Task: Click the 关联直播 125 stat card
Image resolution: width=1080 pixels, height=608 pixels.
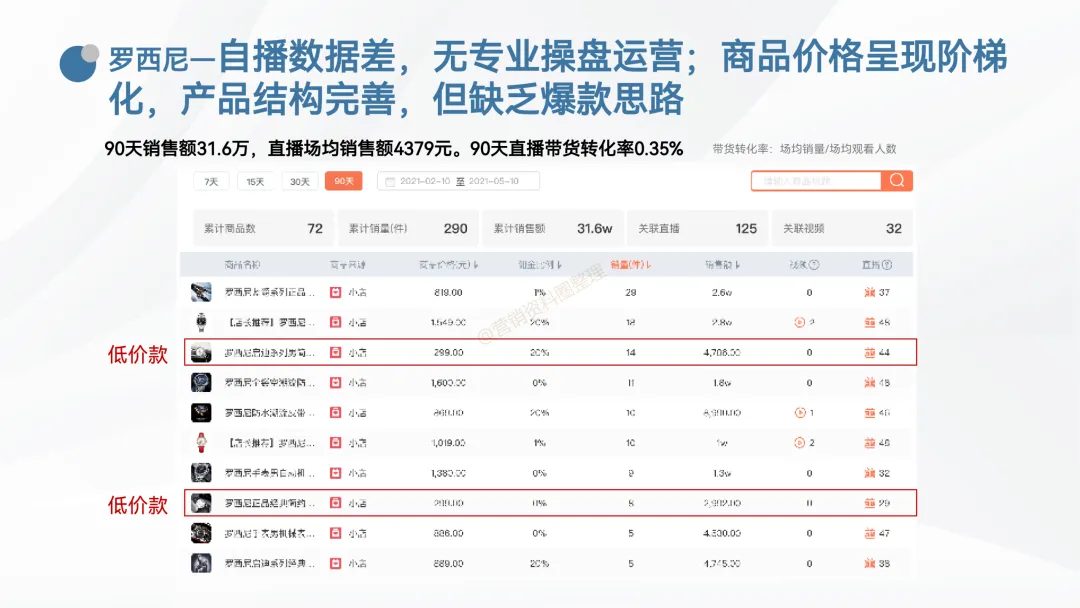Action: pos(697,229)
